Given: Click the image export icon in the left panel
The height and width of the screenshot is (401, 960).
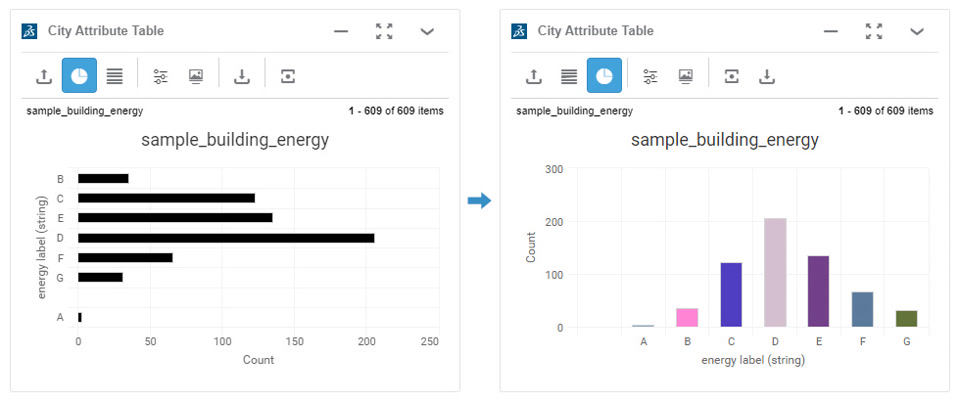Looking at the screenshot, I should 196,76.
